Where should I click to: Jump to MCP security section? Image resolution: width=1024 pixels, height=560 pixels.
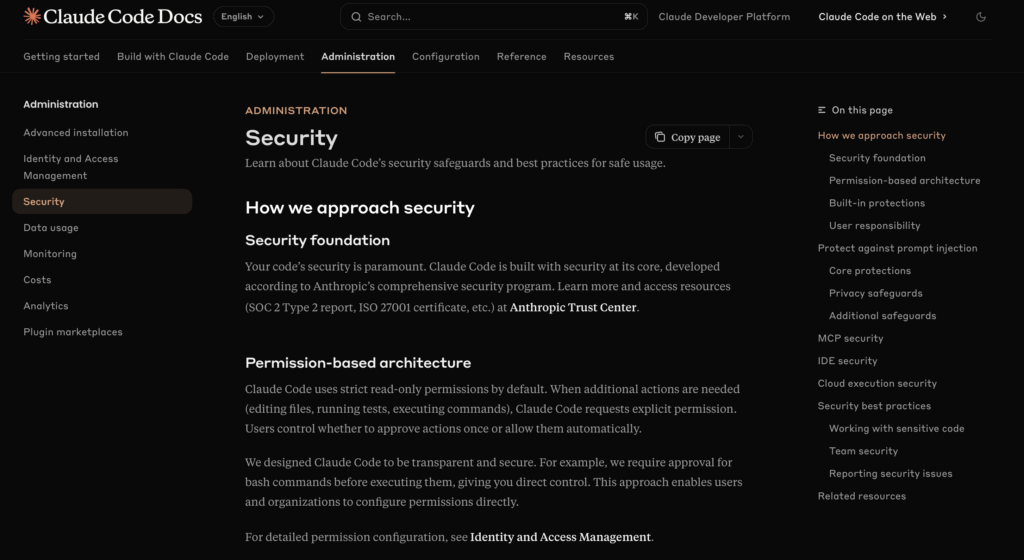click(x=850, y=338)
